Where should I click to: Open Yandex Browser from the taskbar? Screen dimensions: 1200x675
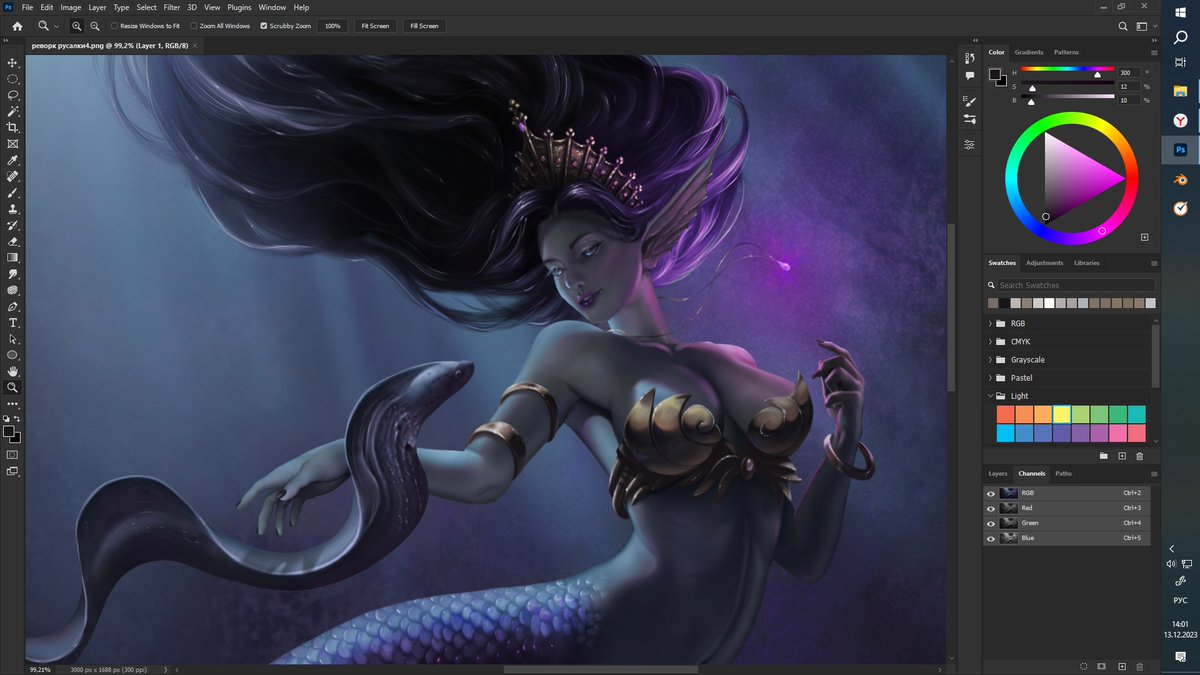(x=1180, y=120)
